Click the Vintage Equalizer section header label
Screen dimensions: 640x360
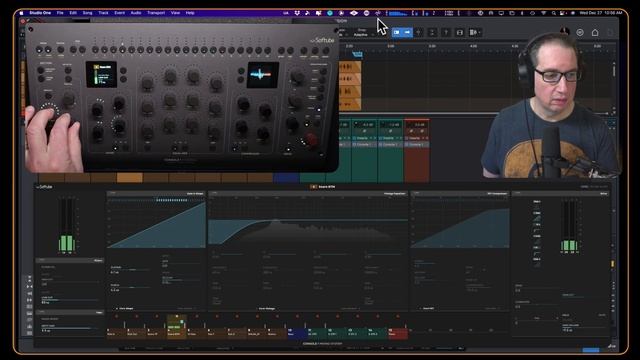(x=394, y=193)
